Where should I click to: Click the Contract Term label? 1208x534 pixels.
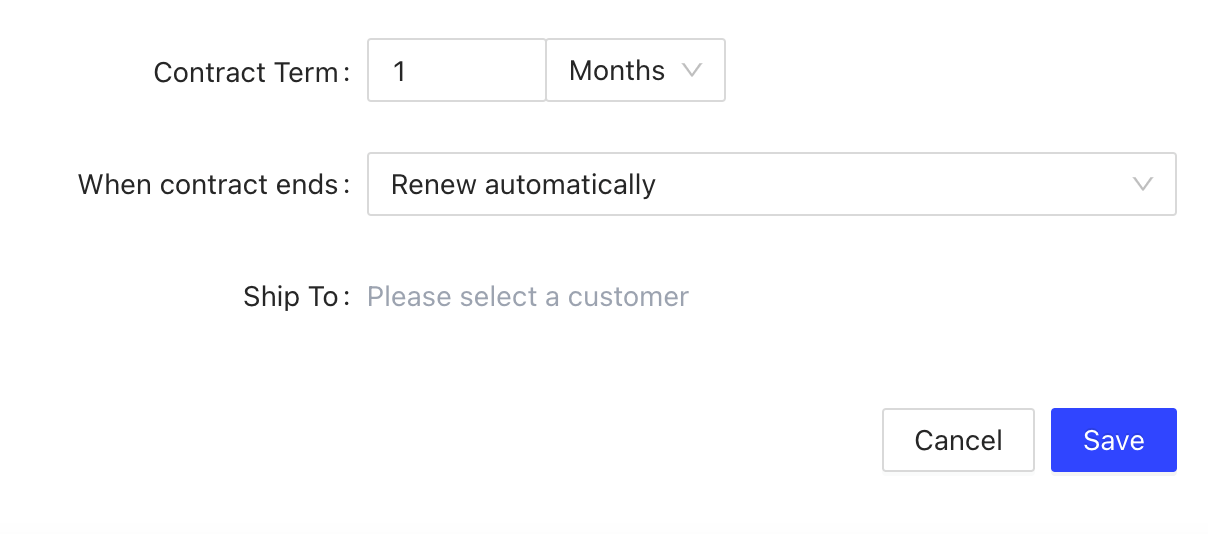246,72
